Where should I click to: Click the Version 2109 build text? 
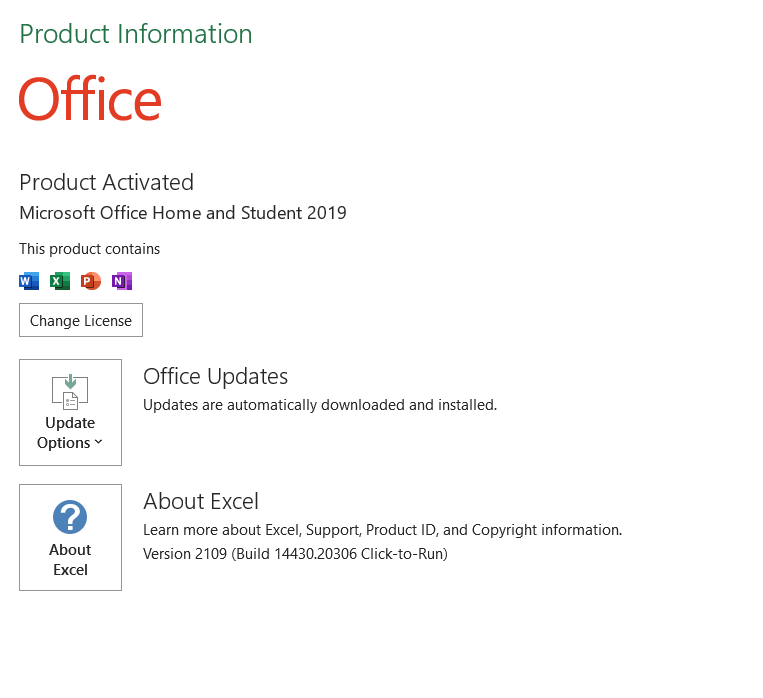[x=295, y=554]
